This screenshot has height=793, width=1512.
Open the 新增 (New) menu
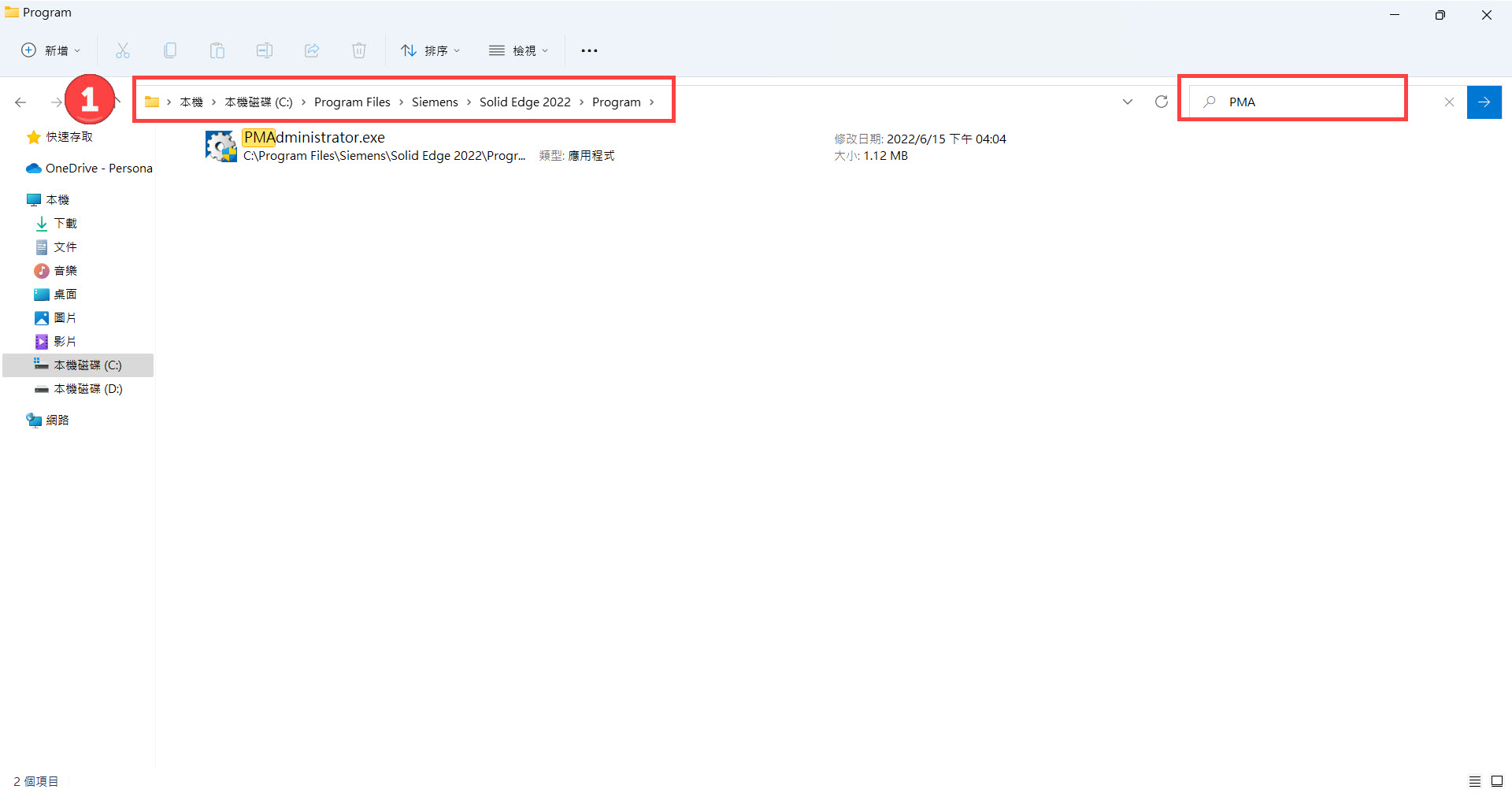tap(50, 50)
